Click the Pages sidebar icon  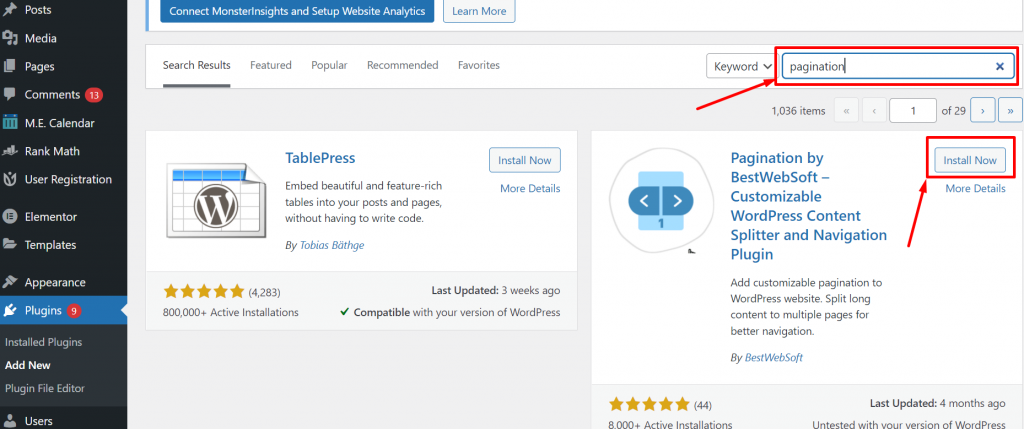(x=10, y=66)
